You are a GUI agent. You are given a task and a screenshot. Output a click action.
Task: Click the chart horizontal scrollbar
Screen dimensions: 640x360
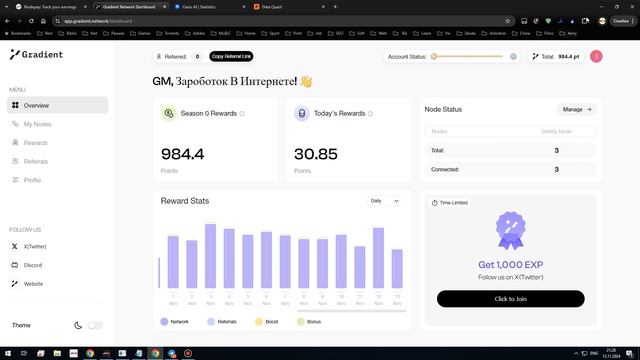[x=351, y=311]
